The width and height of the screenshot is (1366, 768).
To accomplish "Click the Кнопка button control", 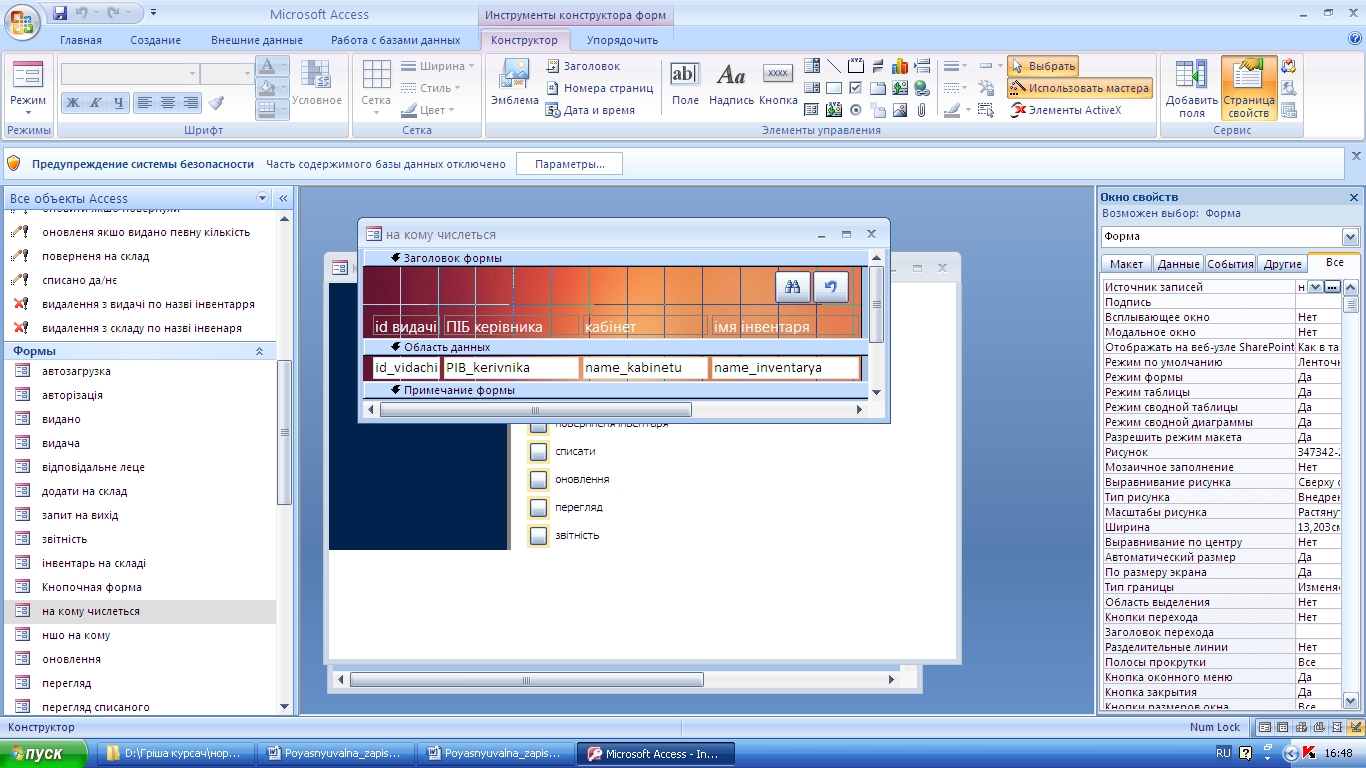I will point(778,84).
